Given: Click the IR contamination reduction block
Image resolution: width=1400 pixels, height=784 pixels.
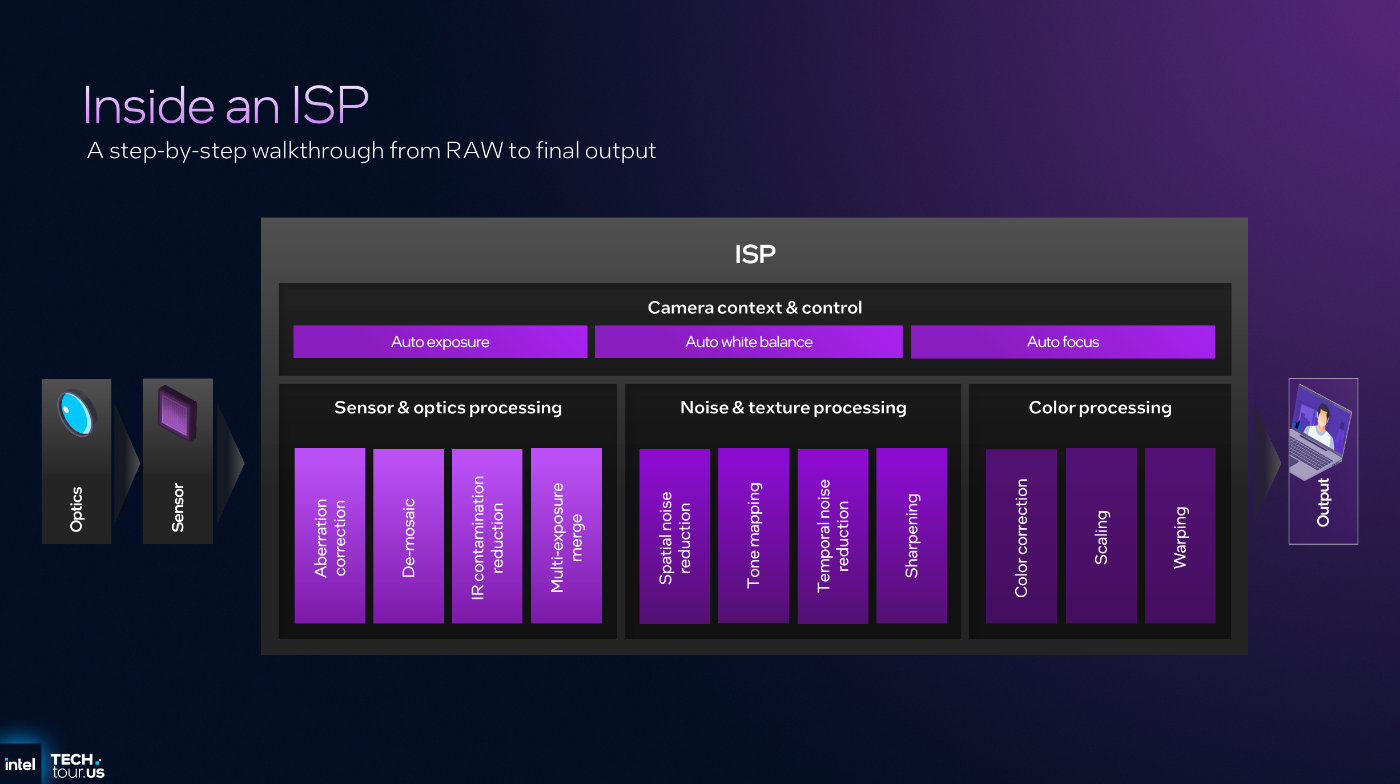Looking at the screenshot, I should tap(487, 536).
